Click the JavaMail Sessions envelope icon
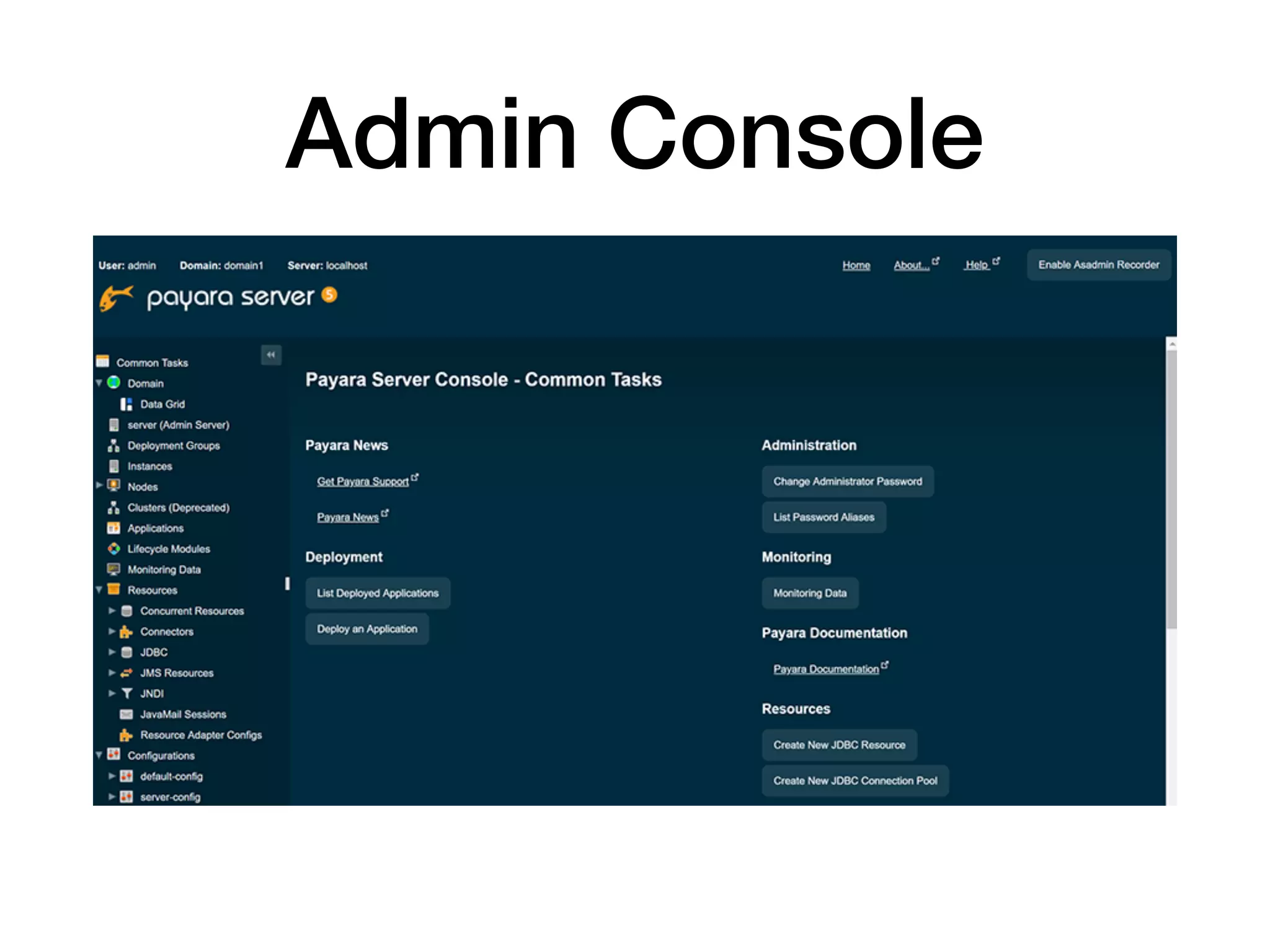Screen dimensions: 1270x952 [127, 714]
